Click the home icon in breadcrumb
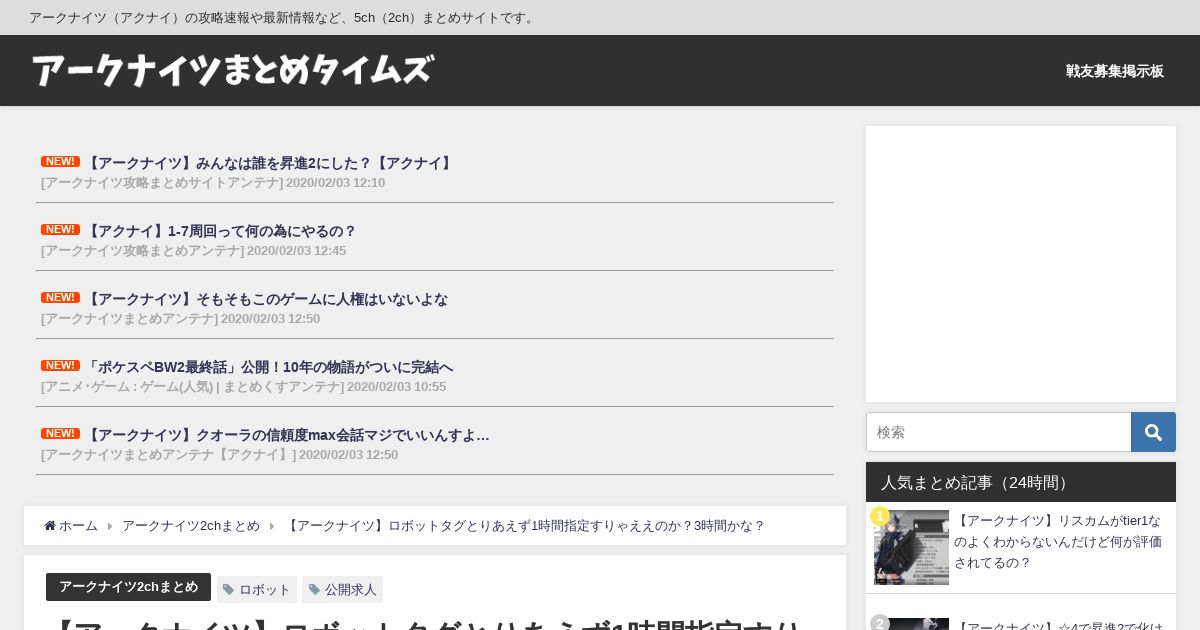The image size is (1200, 630). pos(50,526)
